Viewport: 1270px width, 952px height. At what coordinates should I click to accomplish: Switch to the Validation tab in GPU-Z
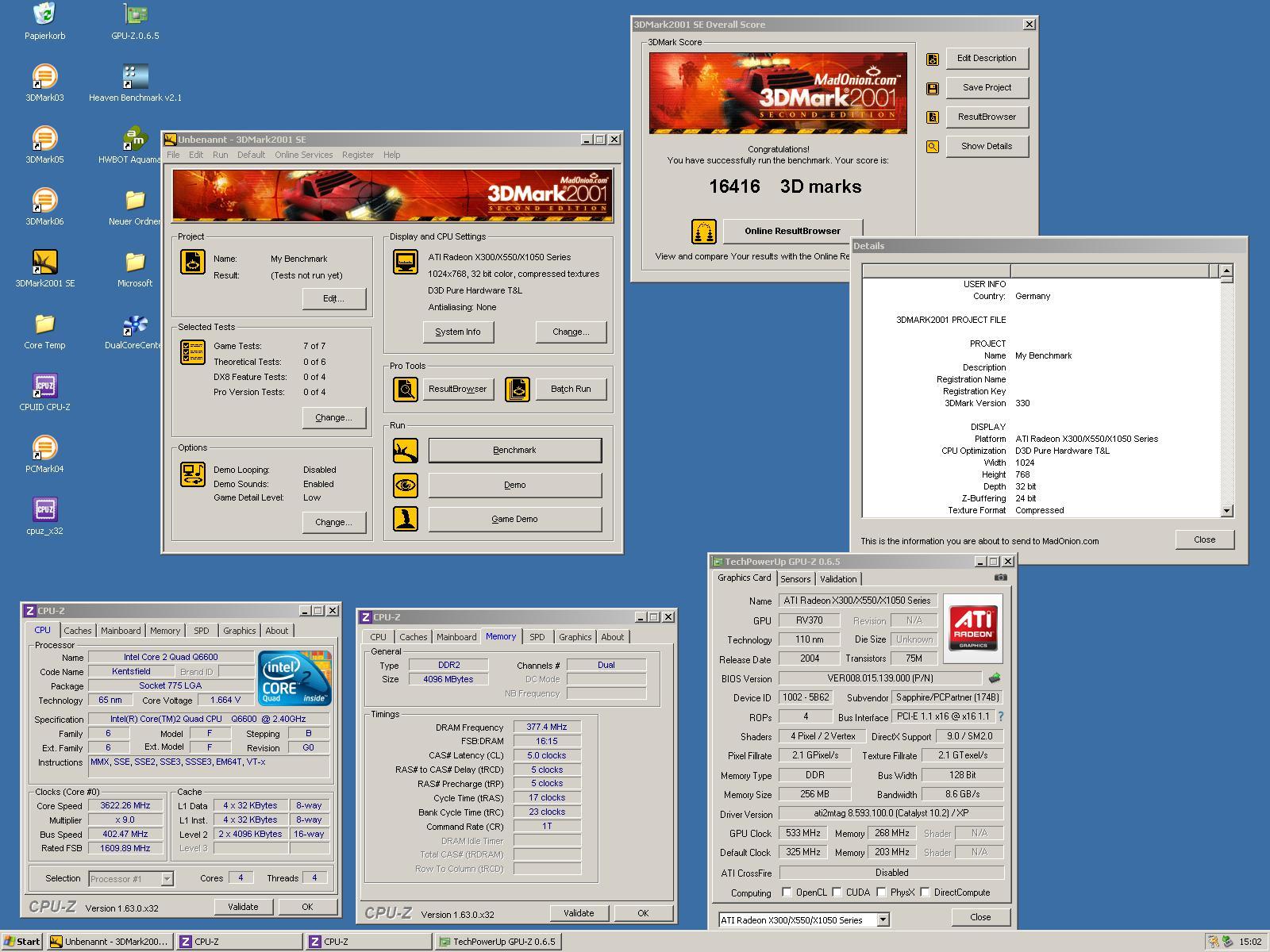pos(838,579)
